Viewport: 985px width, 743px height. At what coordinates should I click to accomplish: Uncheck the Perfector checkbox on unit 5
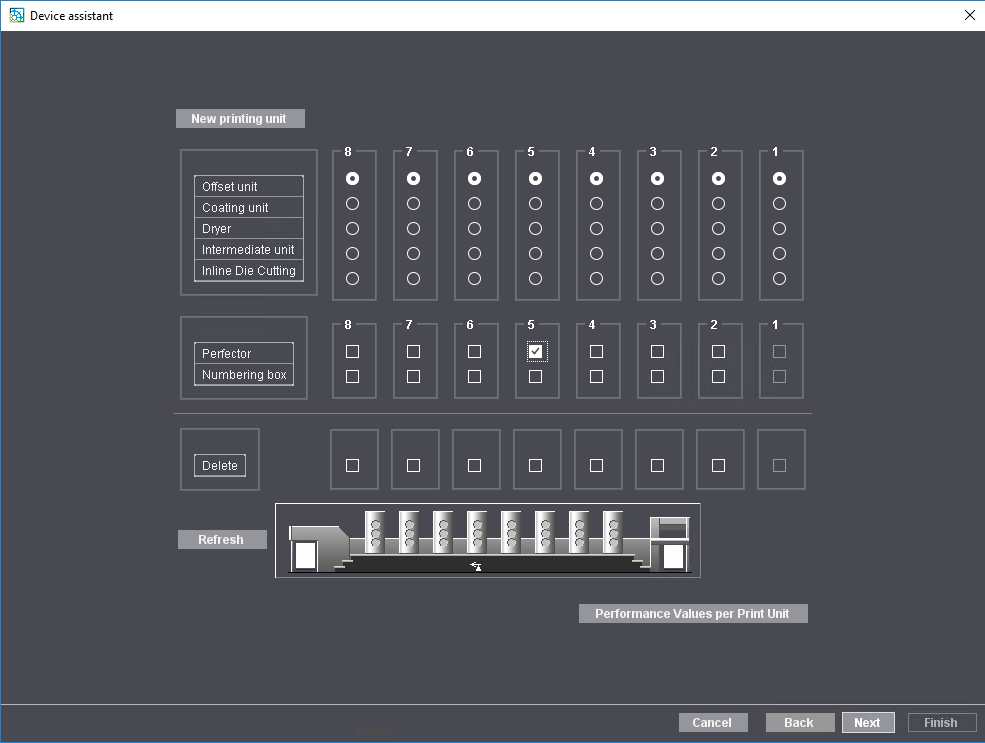[x=537, y=351]
